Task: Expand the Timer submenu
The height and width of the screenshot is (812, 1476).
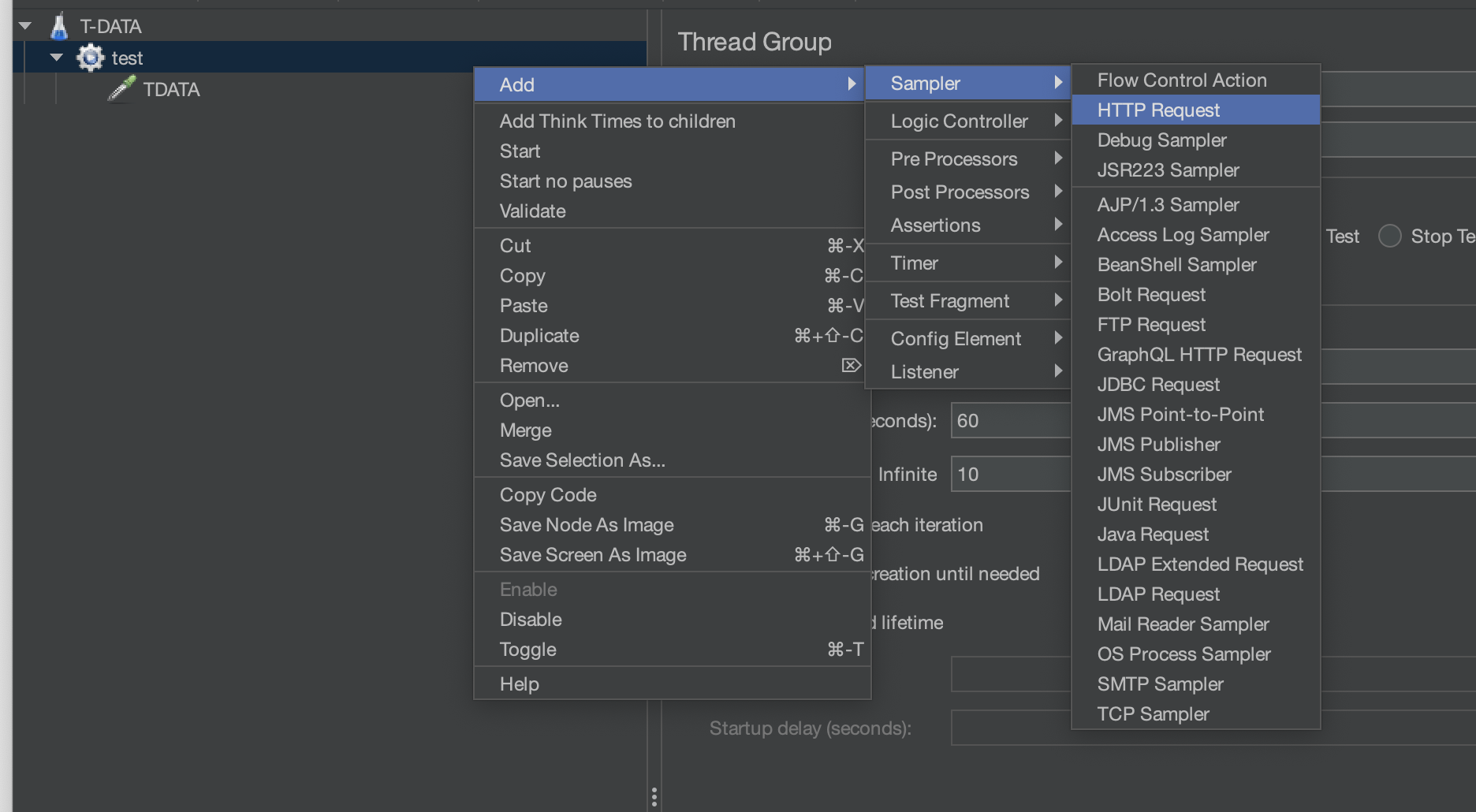Action: [968, 263]
